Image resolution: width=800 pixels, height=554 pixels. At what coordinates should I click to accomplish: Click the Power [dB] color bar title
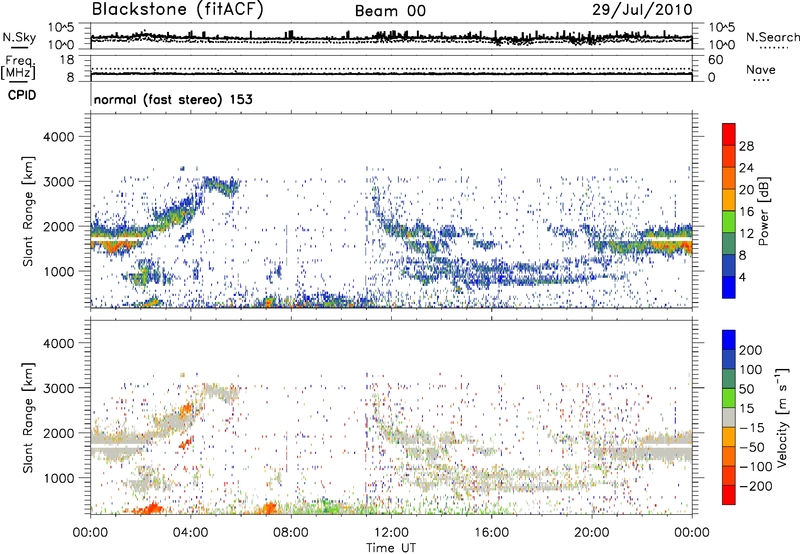[764, 211]
